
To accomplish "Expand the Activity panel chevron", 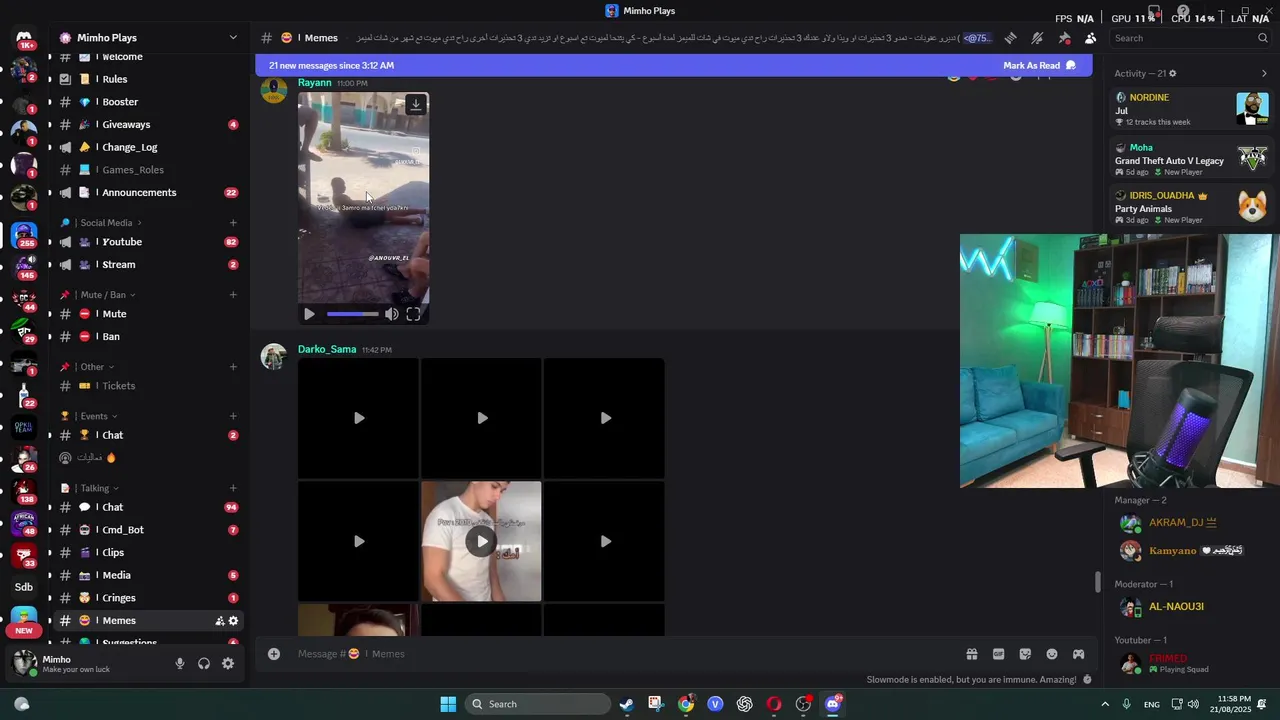I will click(x=1264, y=73).
